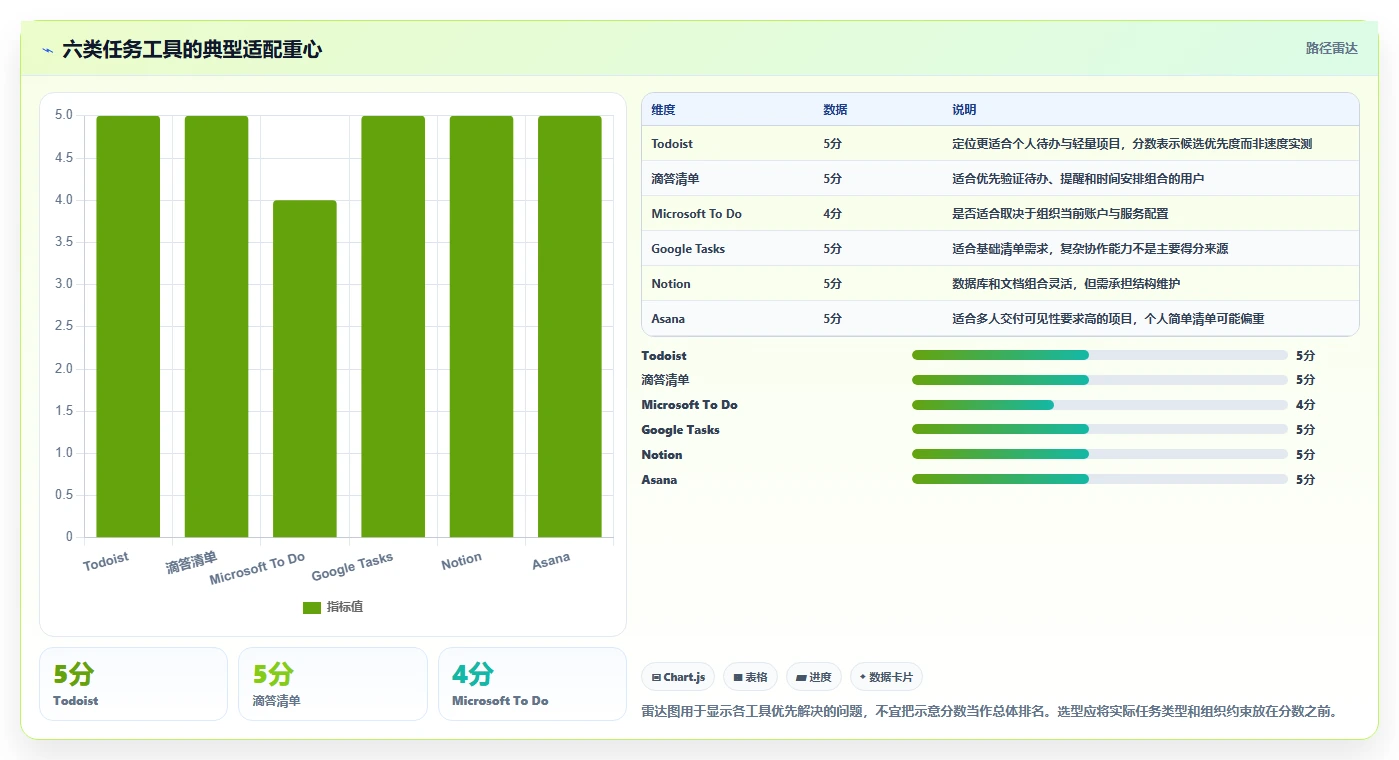Click the 4分 value in the table

pos(832,214)
